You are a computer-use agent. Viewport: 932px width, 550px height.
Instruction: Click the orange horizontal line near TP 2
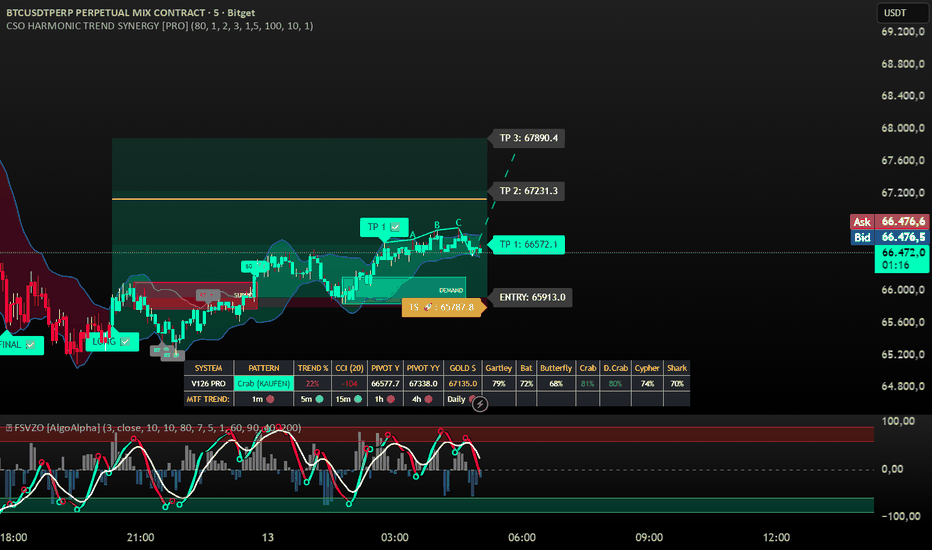pyautogui.click(x=300, y=199)
